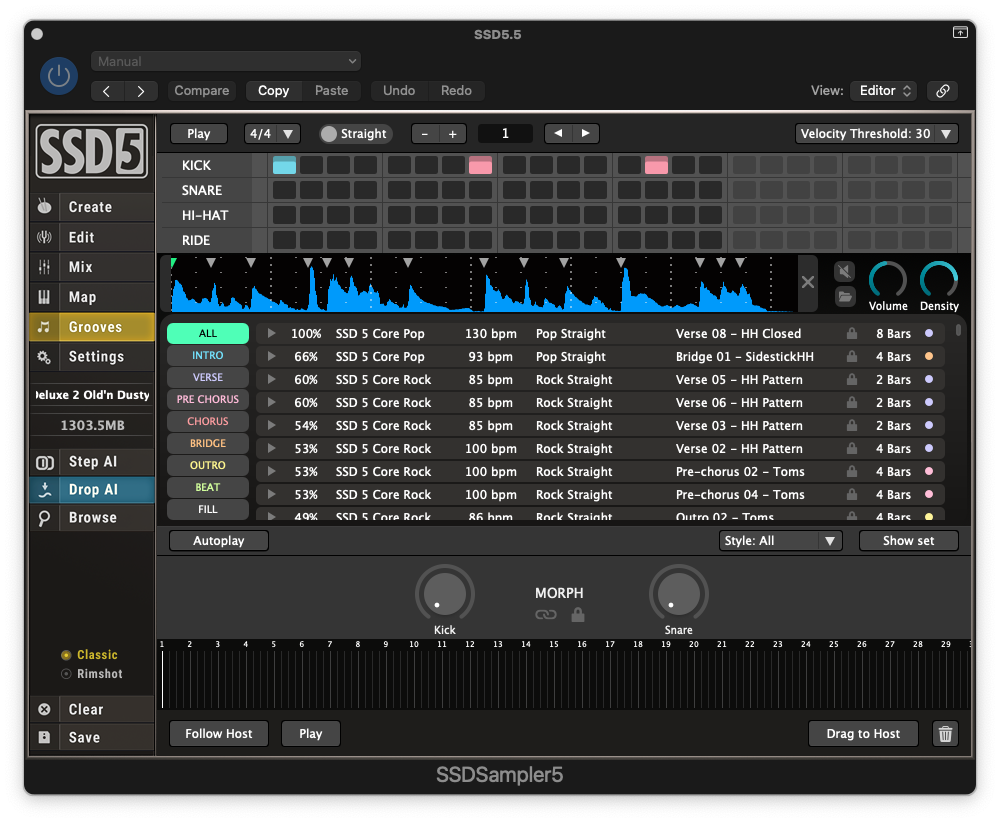Filter grooves by CHORUS

pos(208,421)
